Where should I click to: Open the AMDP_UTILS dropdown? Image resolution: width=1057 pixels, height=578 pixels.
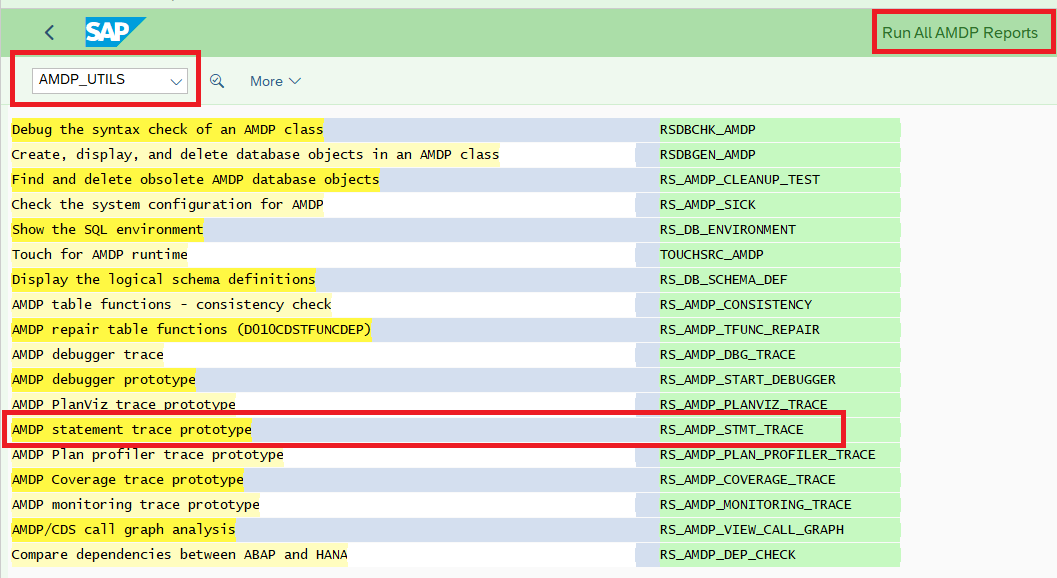(106, 80)
